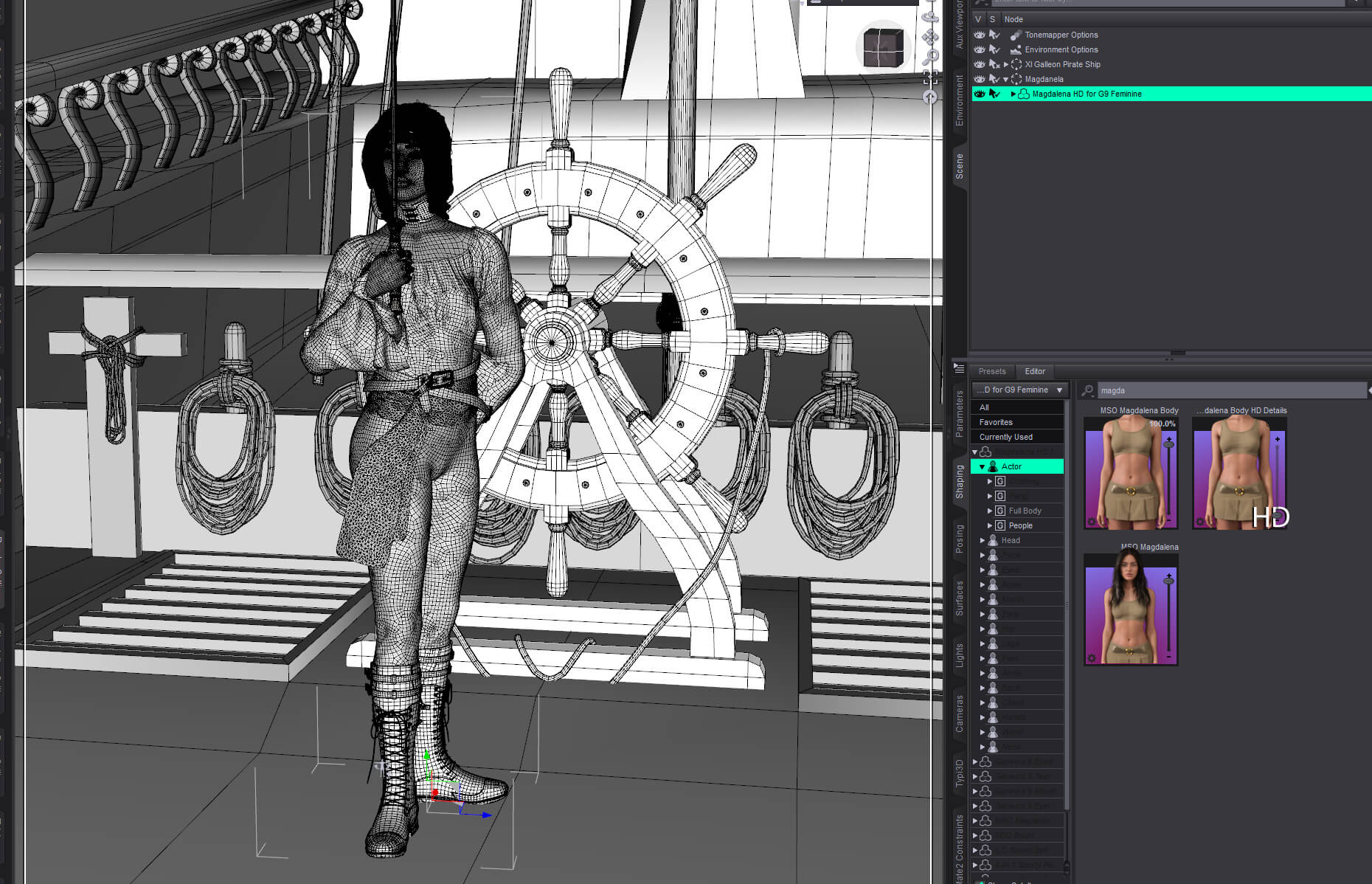Click the XI Galleon Pirate Ship group icon

tap(1016, 64)
